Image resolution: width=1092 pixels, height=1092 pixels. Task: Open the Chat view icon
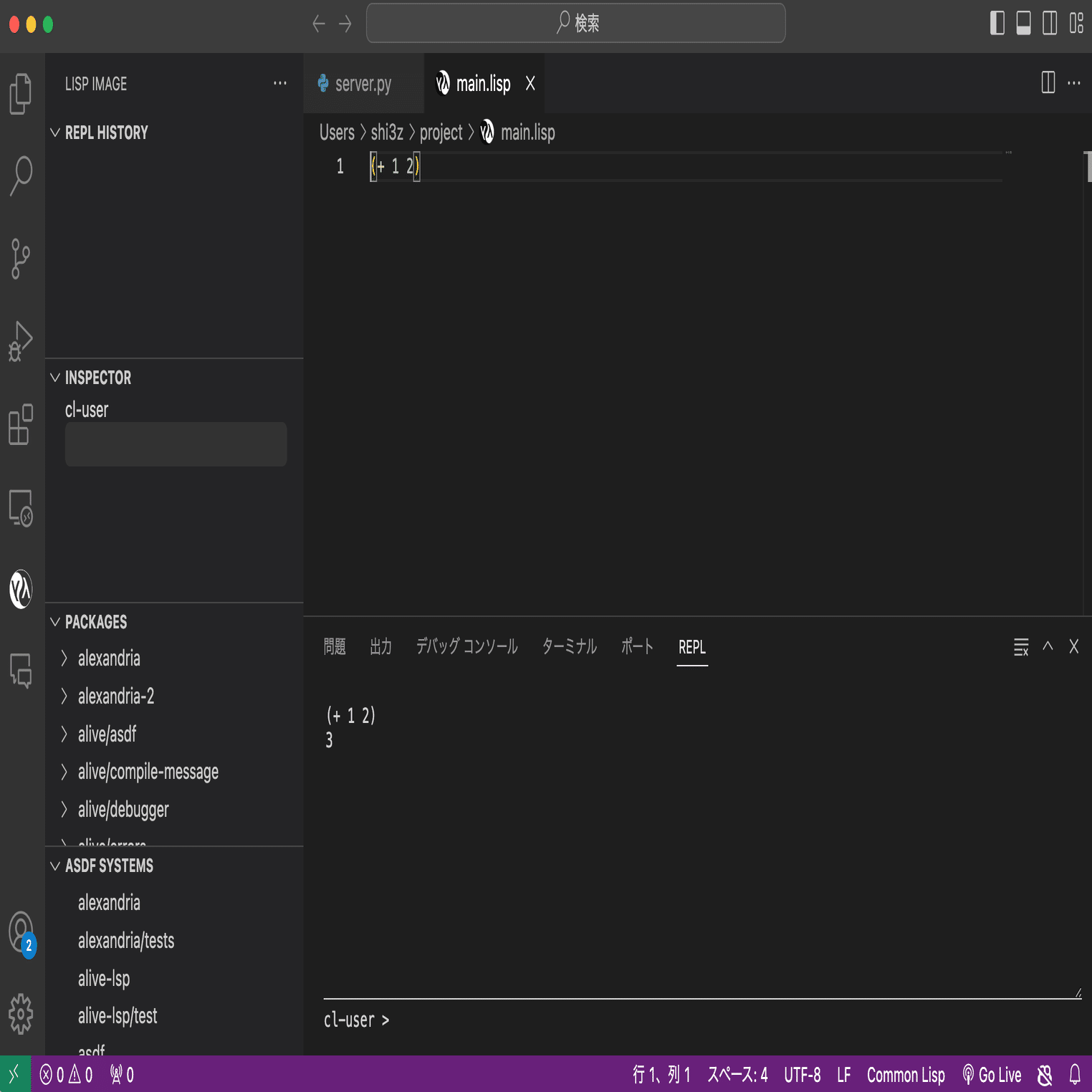21,671
